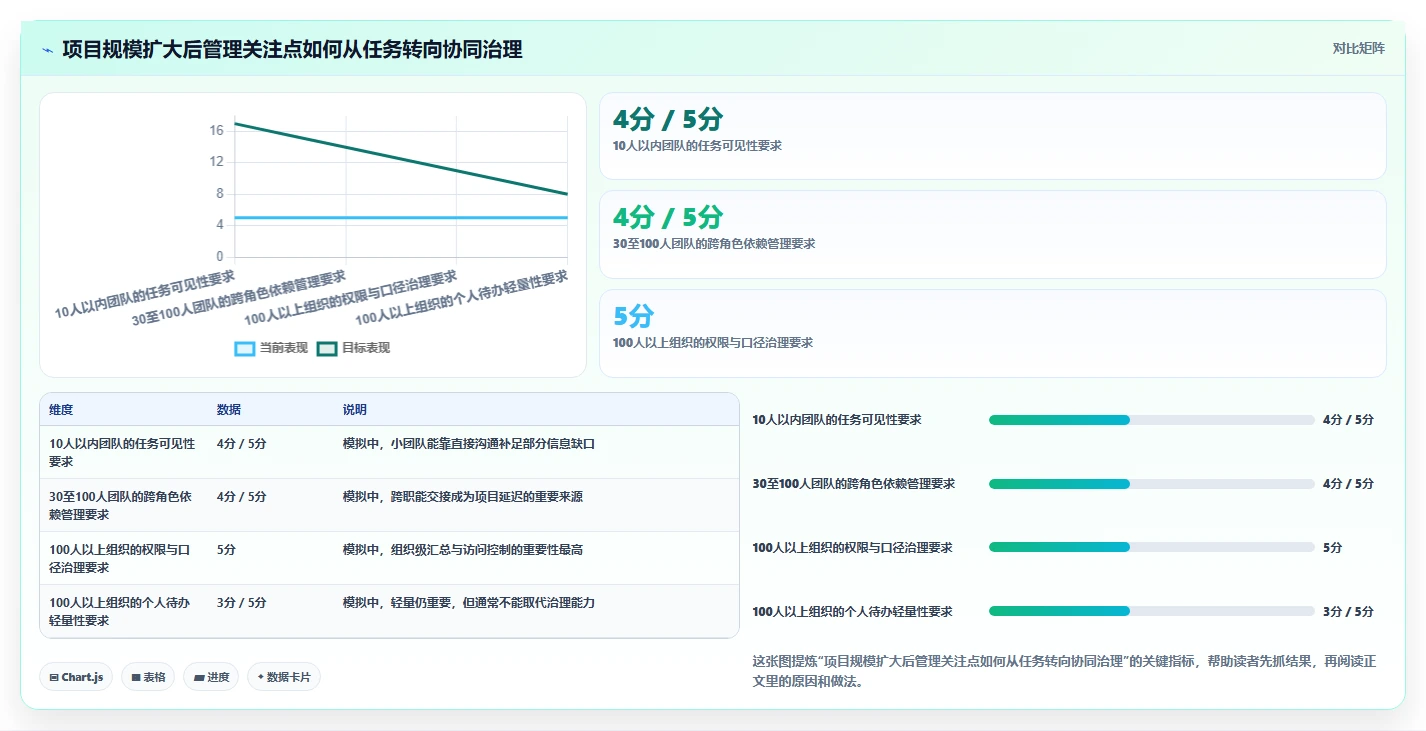The width and height of the screenshot is (1426, 731).
Task: Open the dark green 4分 / 5分 card for 10人以内团队
Action: [x=992, y=136]
